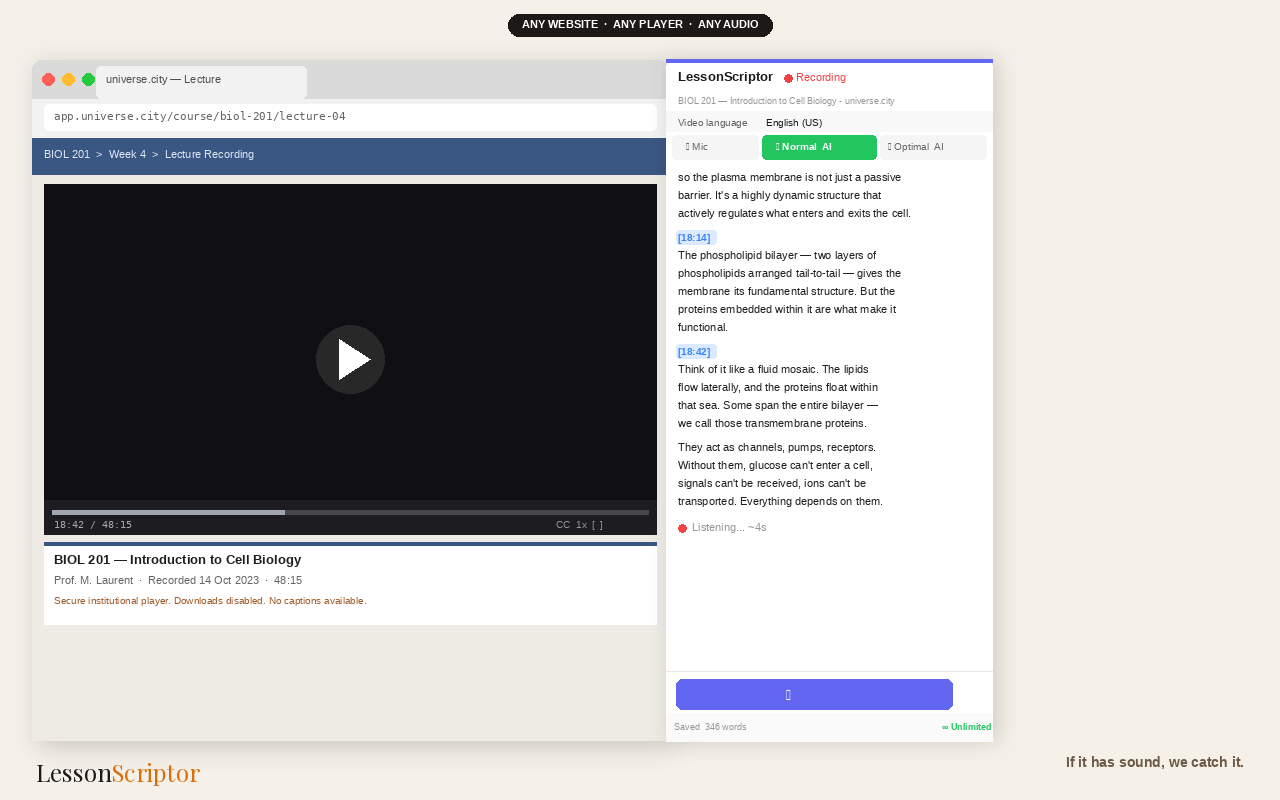Click the LessonScriptor logo at the bottom
Screen dimensions: 1280x800
[x=118, y=773]
